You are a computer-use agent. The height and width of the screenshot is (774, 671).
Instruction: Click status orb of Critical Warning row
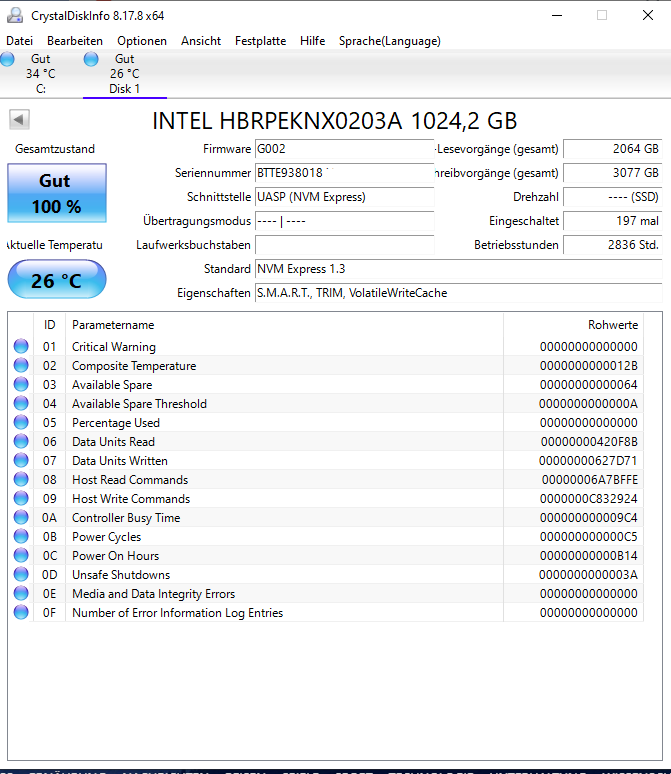tap(21, 346)
